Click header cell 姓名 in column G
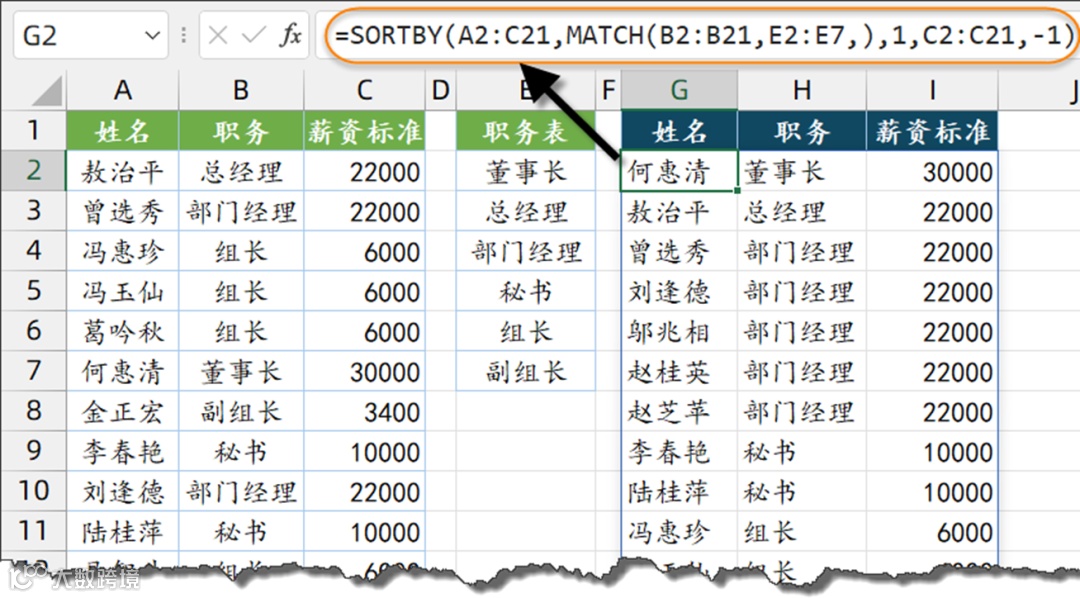 point(679,130)
